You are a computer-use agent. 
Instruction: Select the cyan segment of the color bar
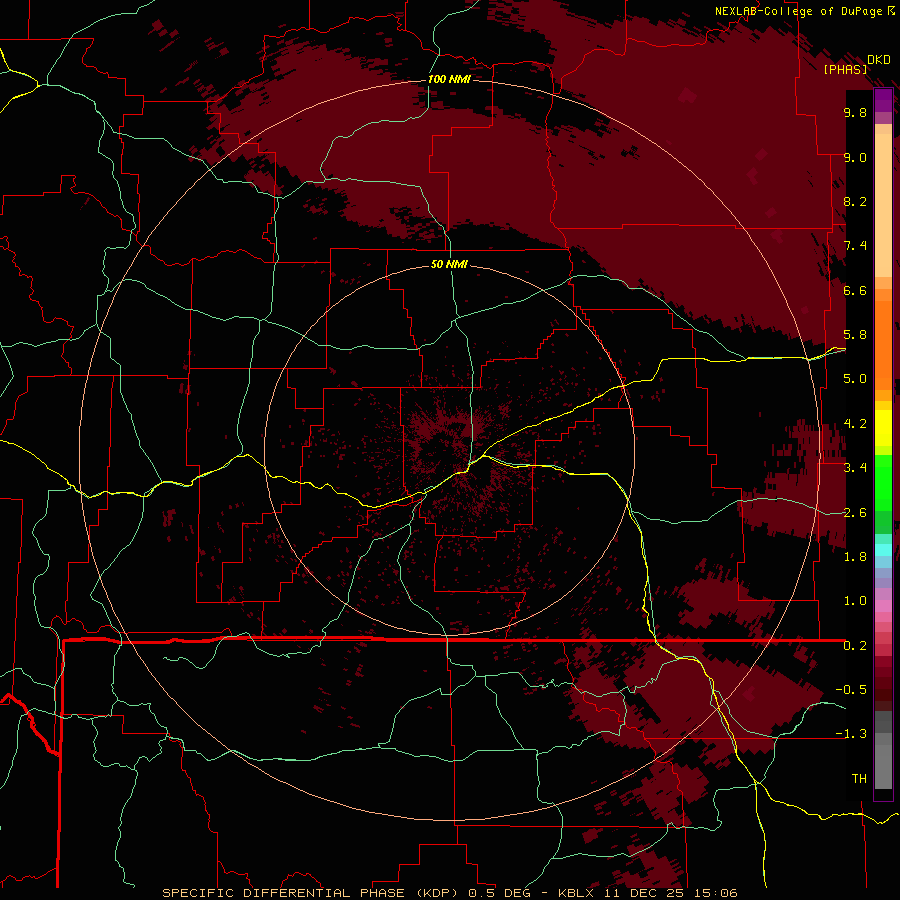(x=883, y=550)
